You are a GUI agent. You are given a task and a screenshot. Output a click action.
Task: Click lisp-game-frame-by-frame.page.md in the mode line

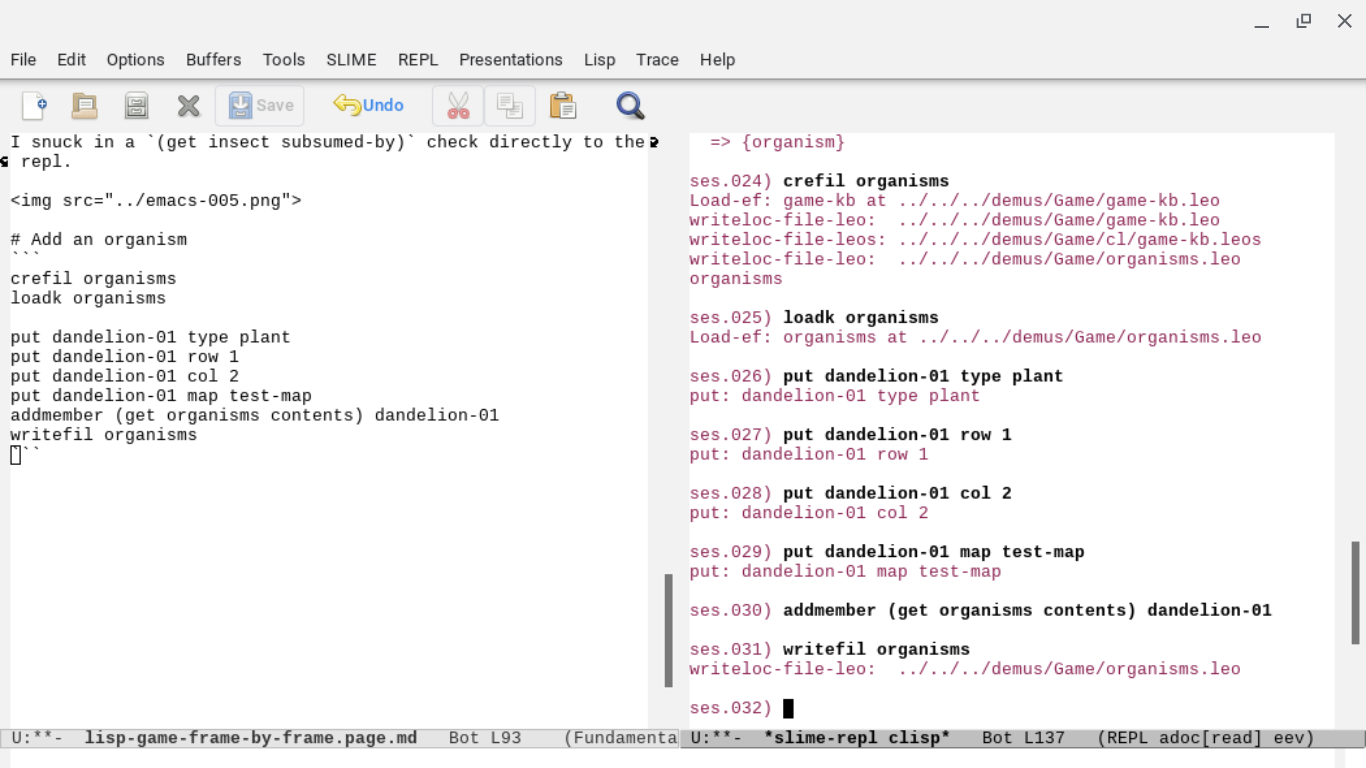(250, 738)
